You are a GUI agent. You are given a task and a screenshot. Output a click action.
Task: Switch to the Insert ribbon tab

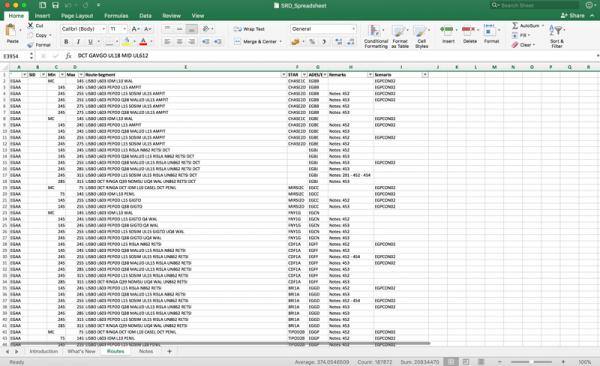pyautogui.click(x=42, y=16)
